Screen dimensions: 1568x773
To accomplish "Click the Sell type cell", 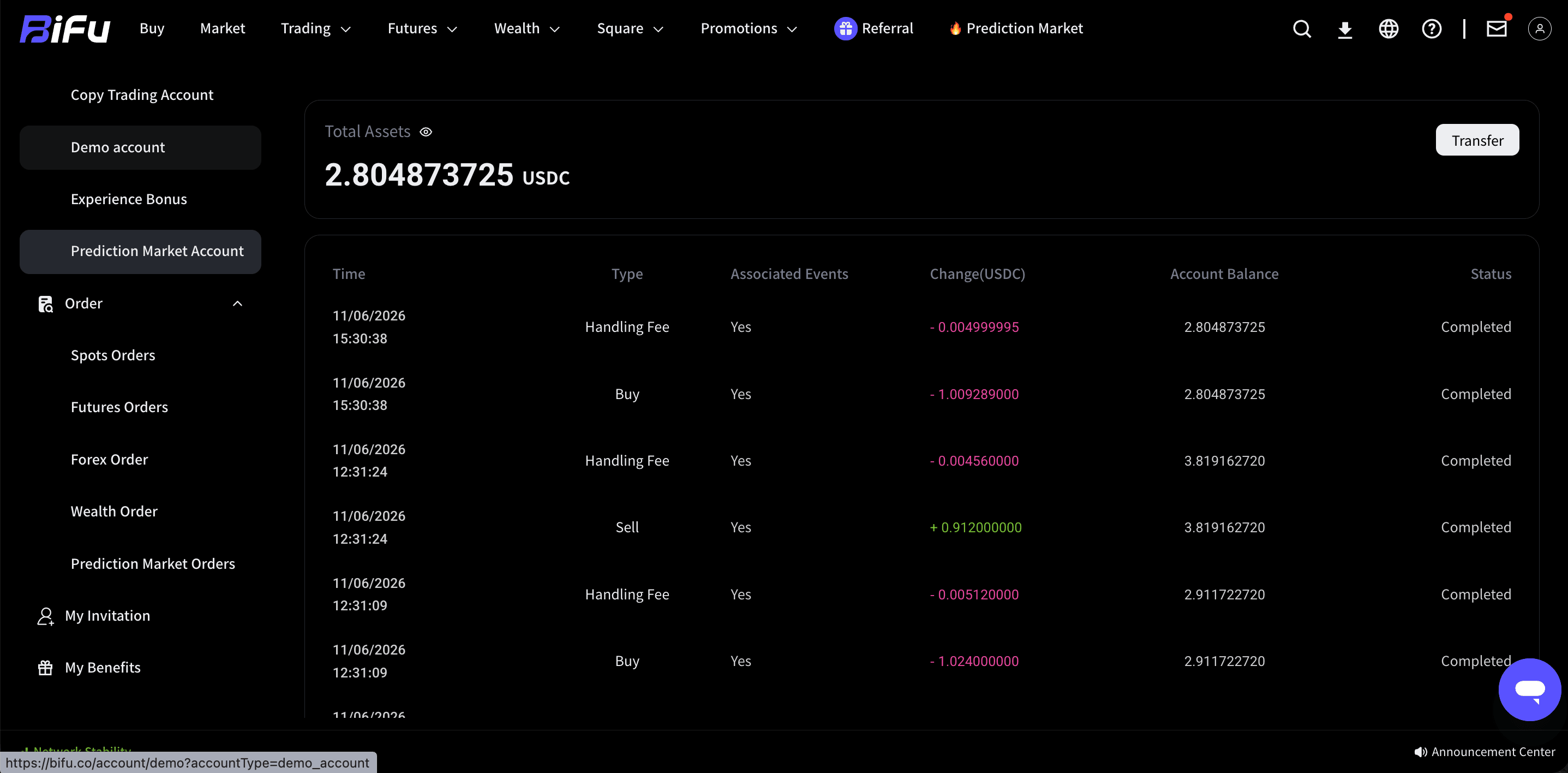I will (627, 527).
